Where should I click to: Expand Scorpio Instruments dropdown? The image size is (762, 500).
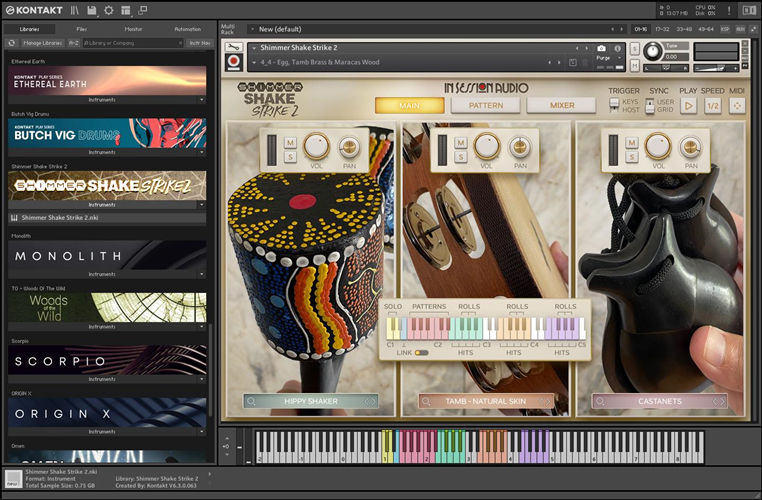(202, 379)
